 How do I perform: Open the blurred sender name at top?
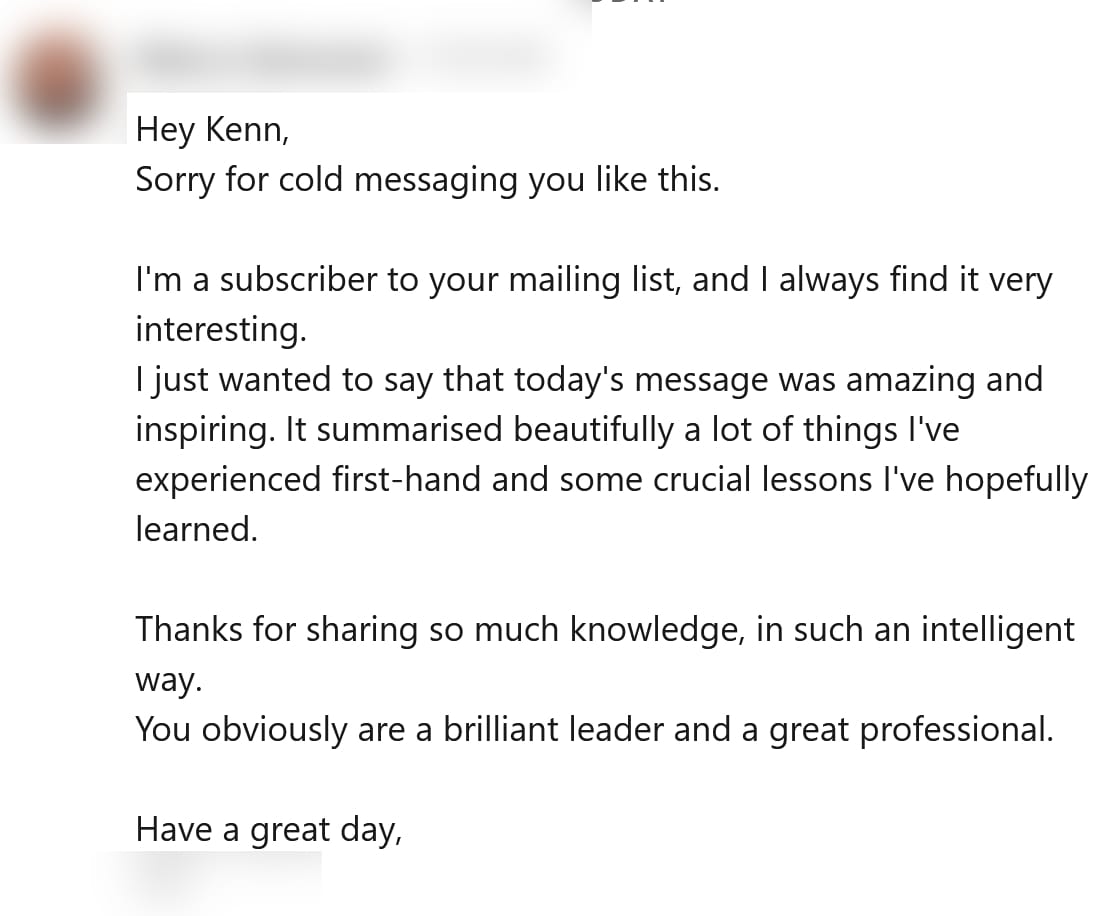click(x=260, y=58)
